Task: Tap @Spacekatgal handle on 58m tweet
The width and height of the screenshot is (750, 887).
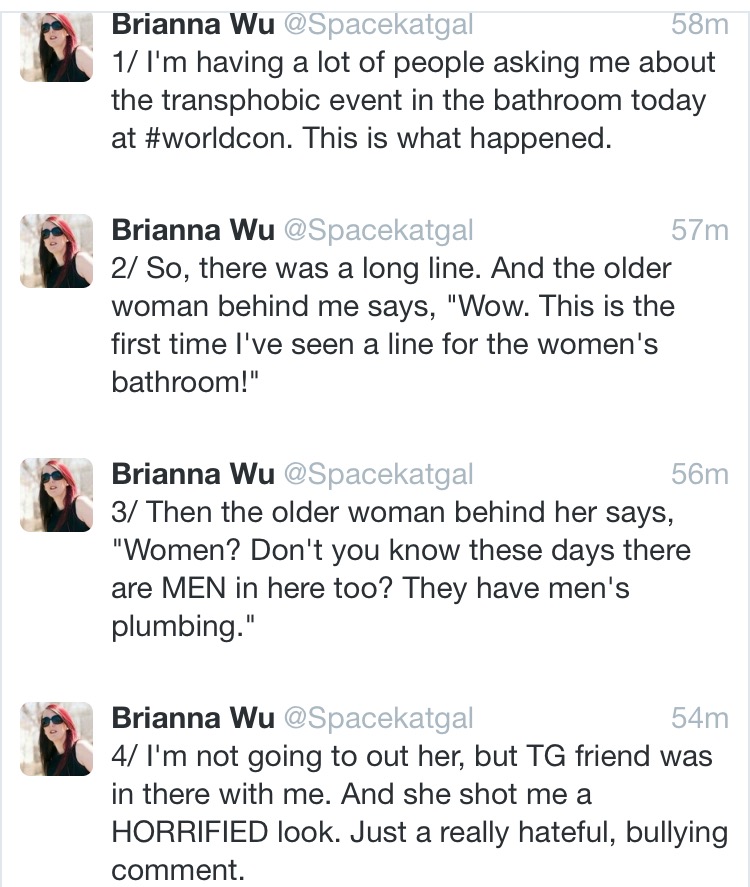Action: [378, 26]
